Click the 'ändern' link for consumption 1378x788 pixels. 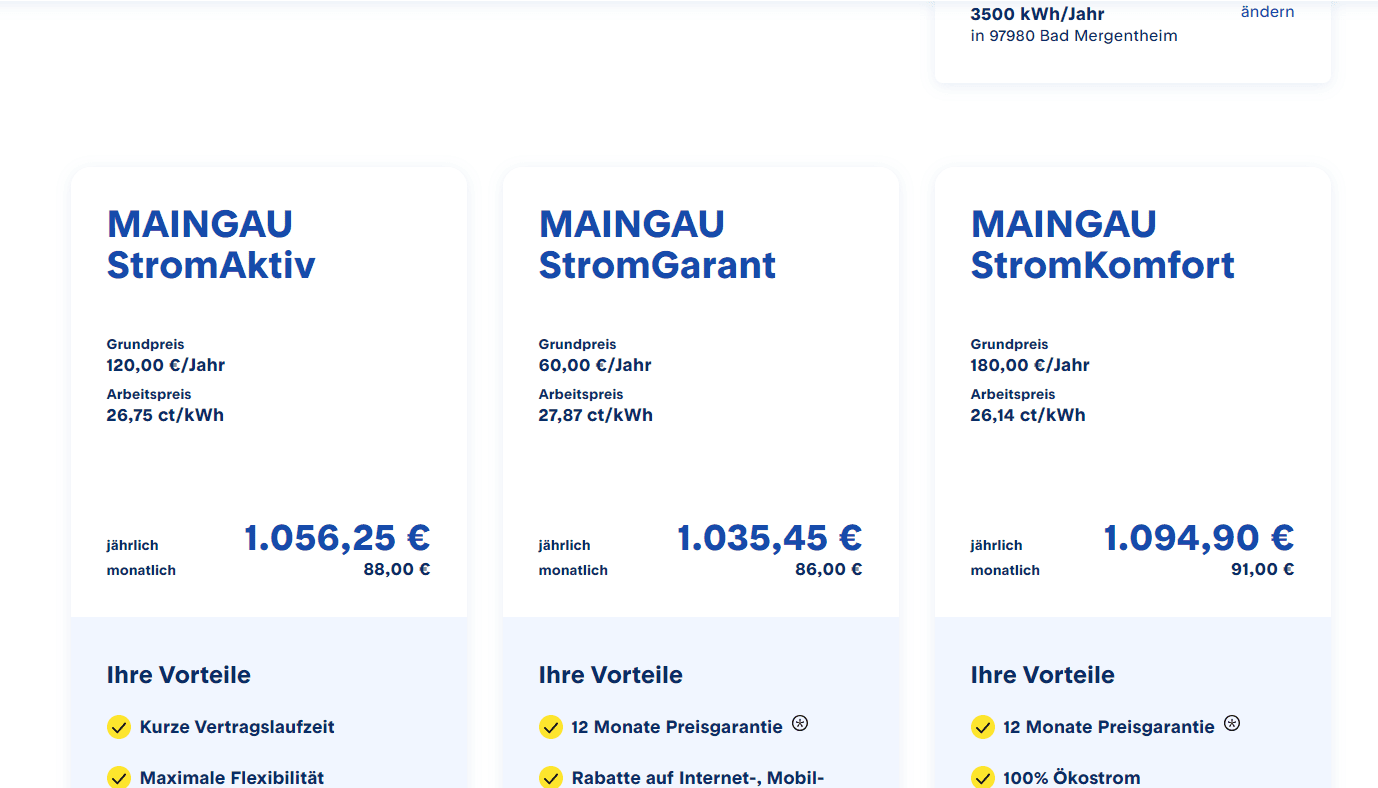click(x=1267, y=12)
